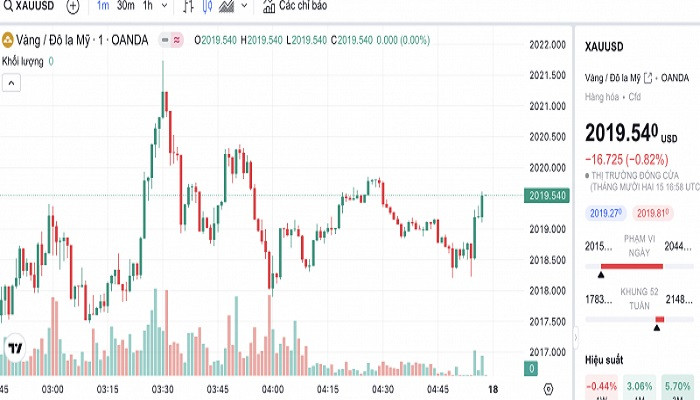Click the blue 2019.27 bid price button
The height and width of the screenshot is (400, 700).
(606, 212)
